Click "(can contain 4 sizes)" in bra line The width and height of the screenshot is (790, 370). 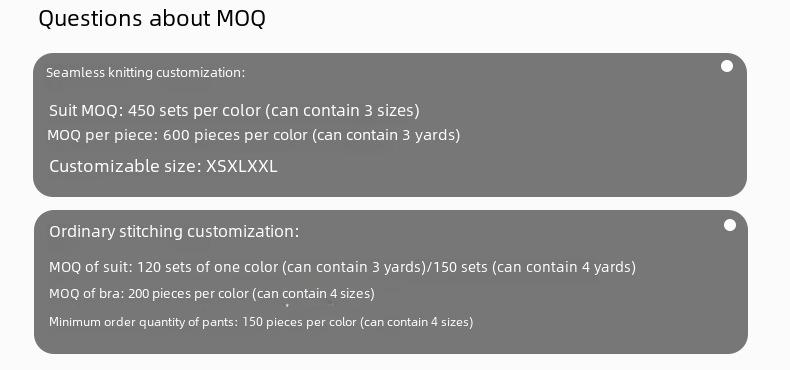tap(313, 293)
